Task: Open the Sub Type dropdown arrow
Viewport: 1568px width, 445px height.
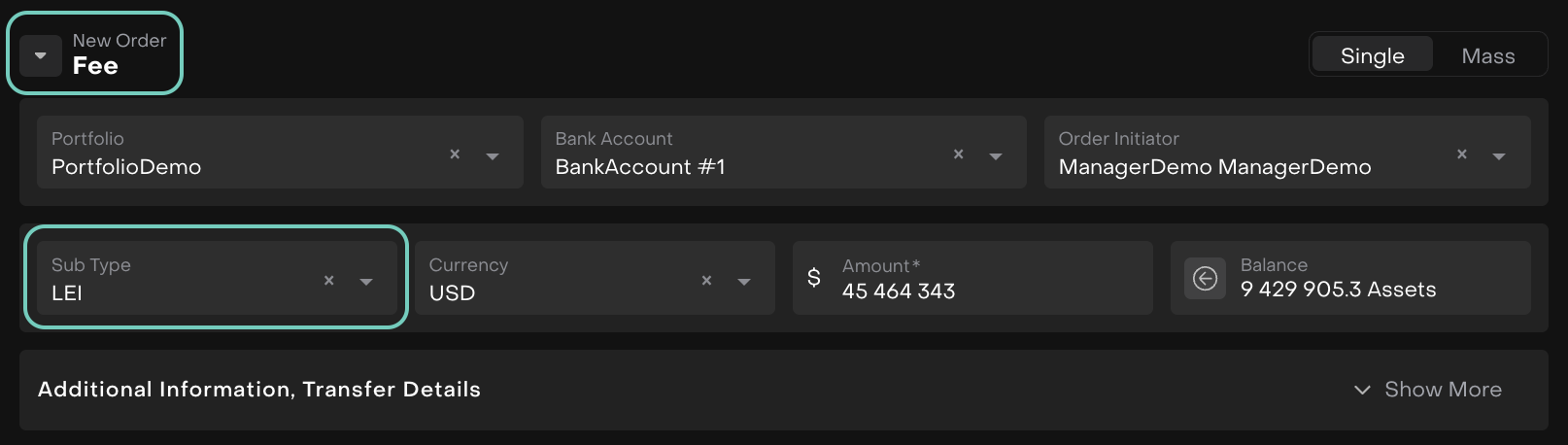Action: 366,282
